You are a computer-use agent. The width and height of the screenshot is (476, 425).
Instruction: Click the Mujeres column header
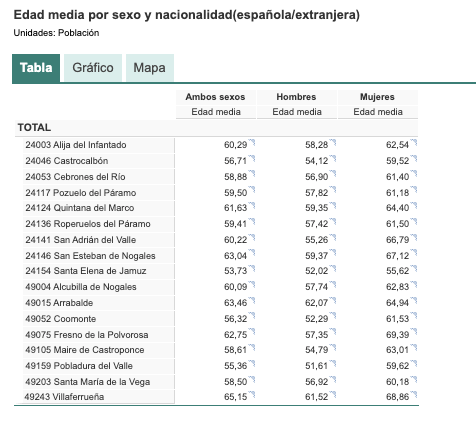(377, 97)
